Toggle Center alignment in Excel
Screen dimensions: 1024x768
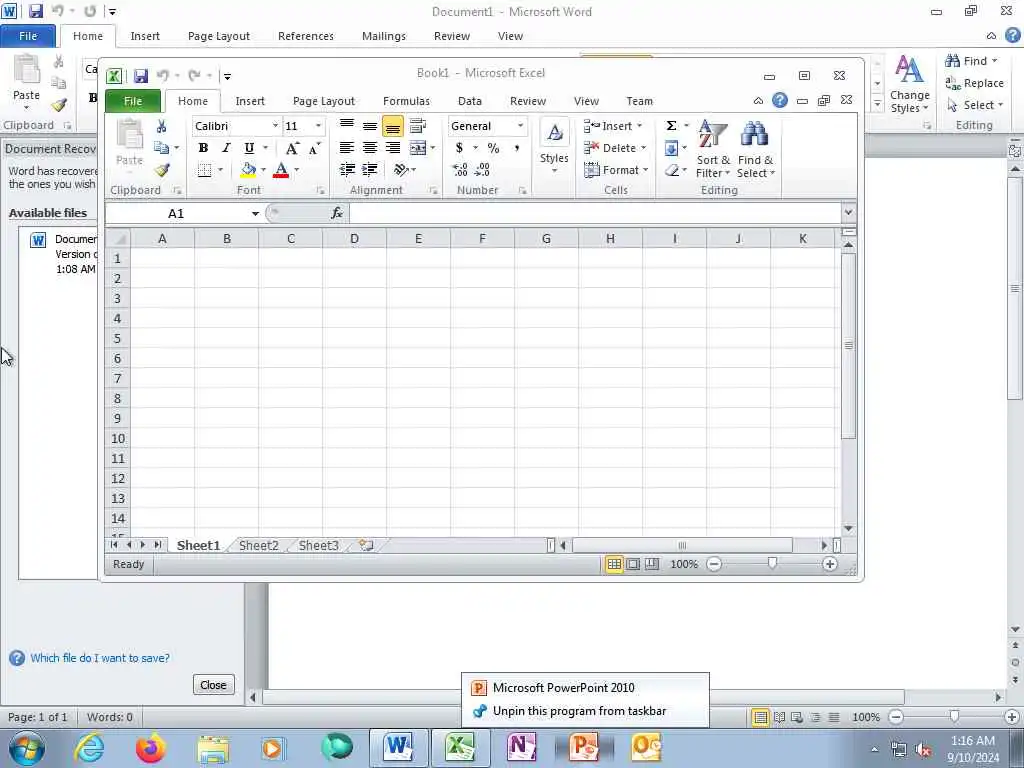click(370, 148)
